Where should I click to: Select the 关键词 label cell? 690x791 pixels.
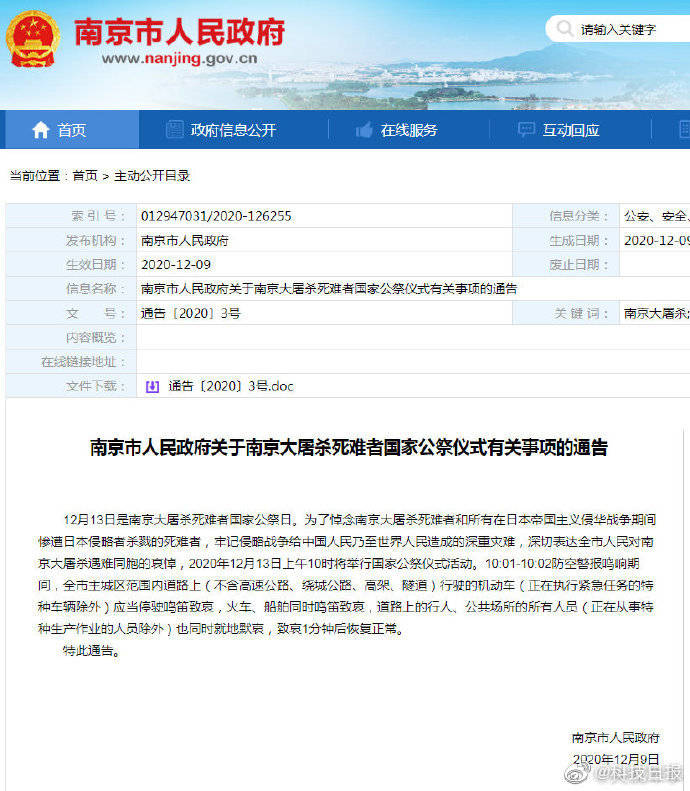click(566, 313)
